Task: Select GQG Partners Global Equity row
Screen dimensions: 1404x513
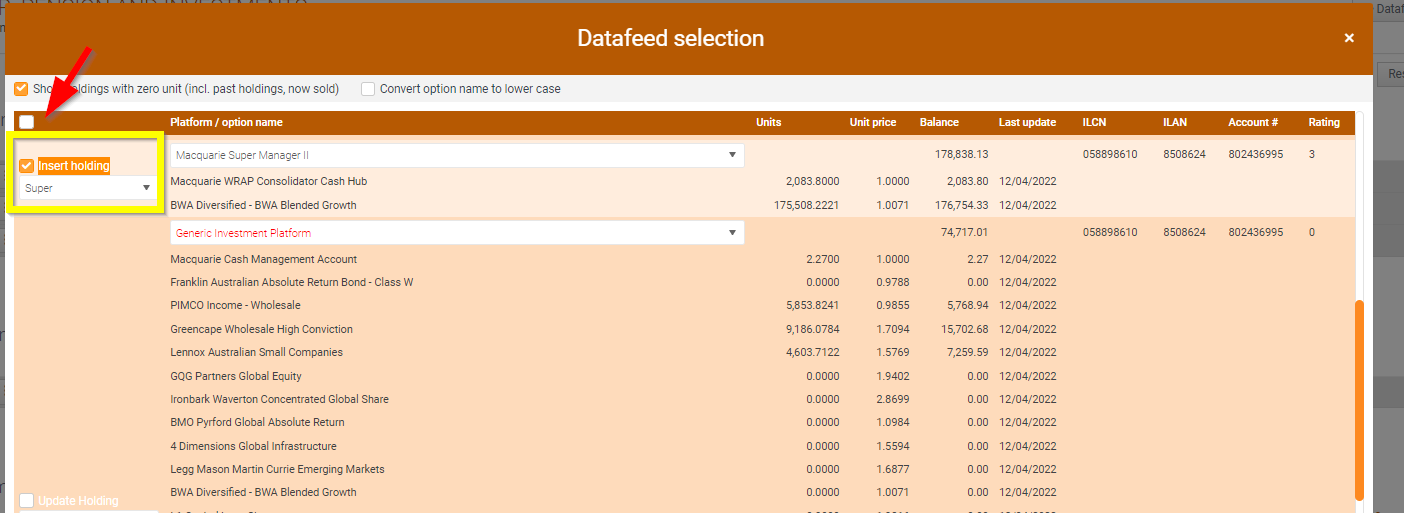Action: tap(762, 376)
